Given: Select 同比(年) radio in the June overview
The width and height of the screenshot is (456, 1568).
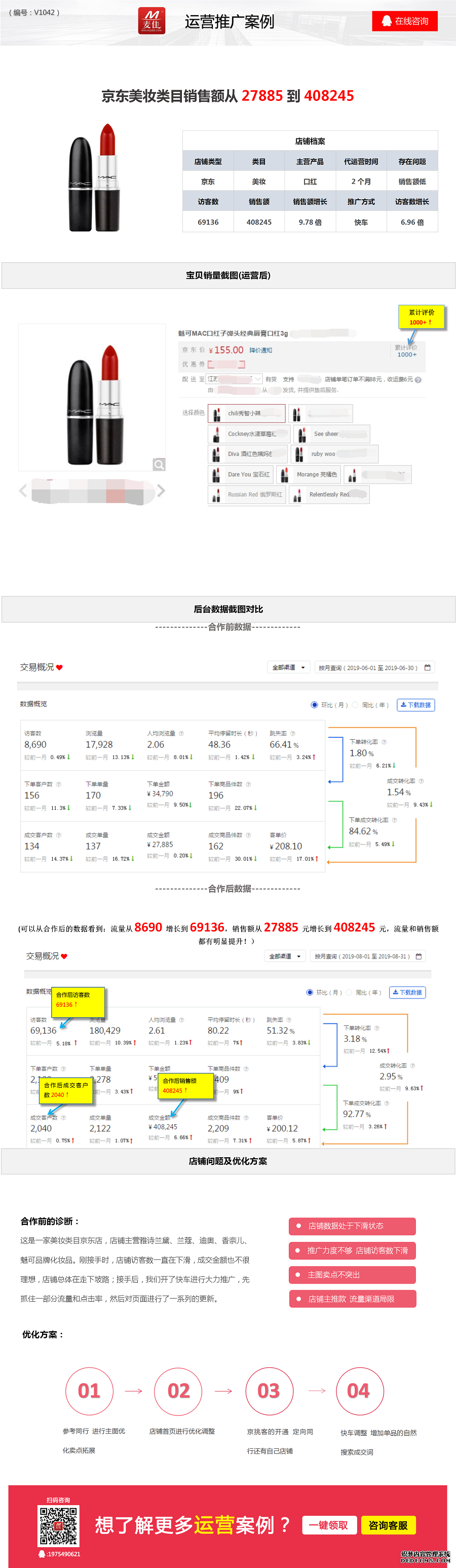Looking at the screenshot, I should [355, 705].
